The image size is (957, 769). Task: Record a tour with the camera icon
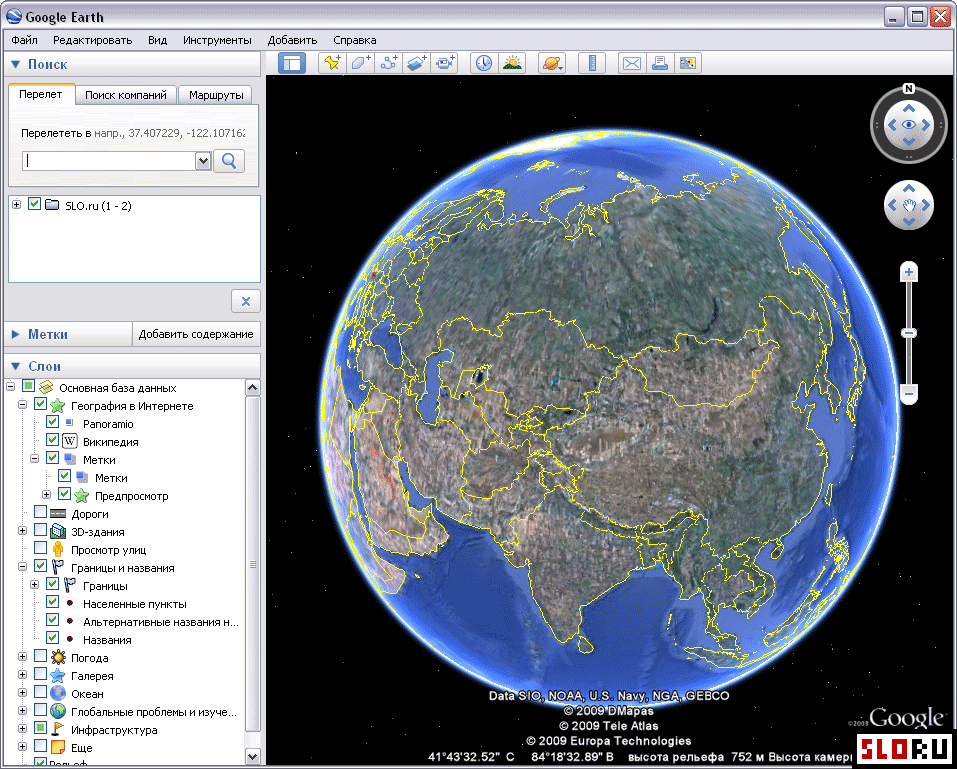pyautogui.click(x=444, y=63)
